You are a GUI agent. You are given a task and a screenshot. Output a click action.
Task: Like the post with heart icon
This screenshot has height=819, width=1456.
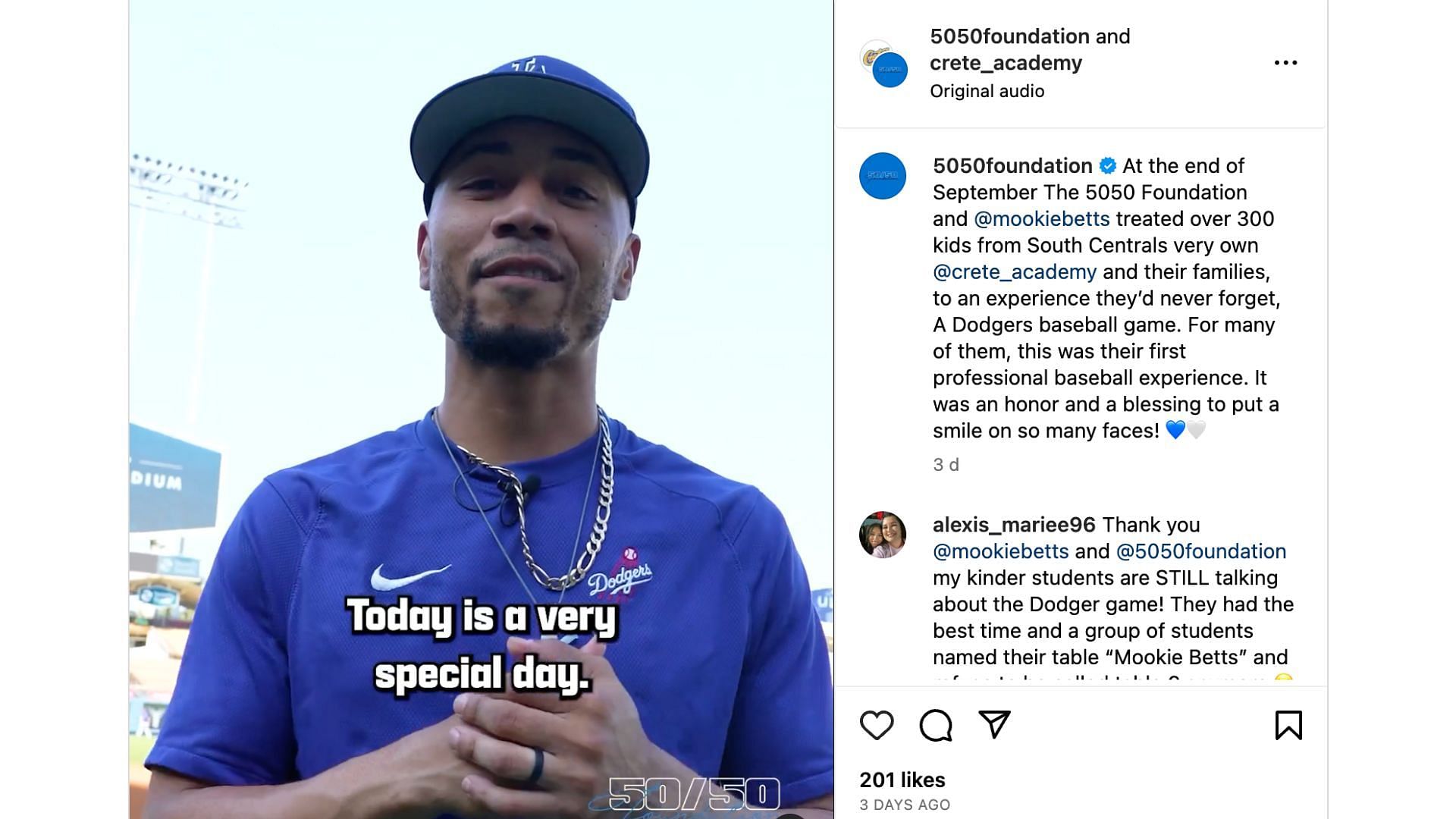(x=877, y=726)
